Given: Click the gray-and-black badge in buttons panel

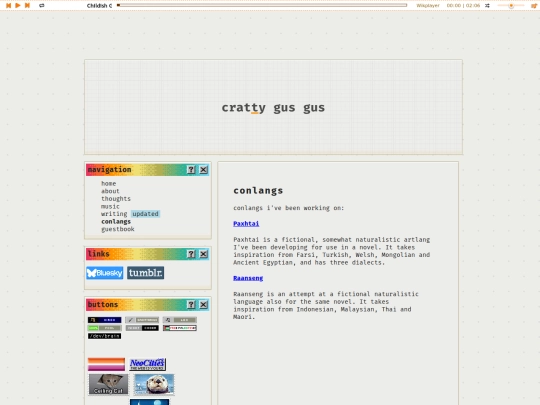Looking at the screenshot, I should (142, 328).
